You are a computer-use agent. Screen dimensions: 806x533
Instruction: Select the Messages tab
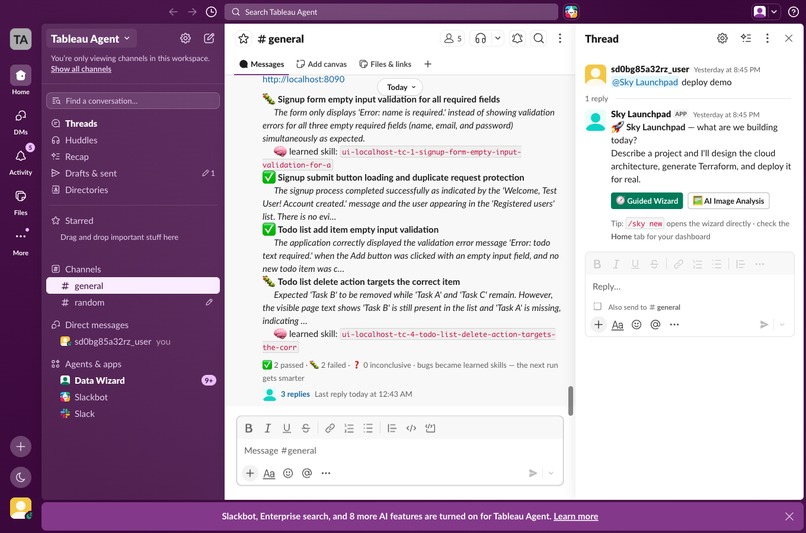tap(262, 64)
